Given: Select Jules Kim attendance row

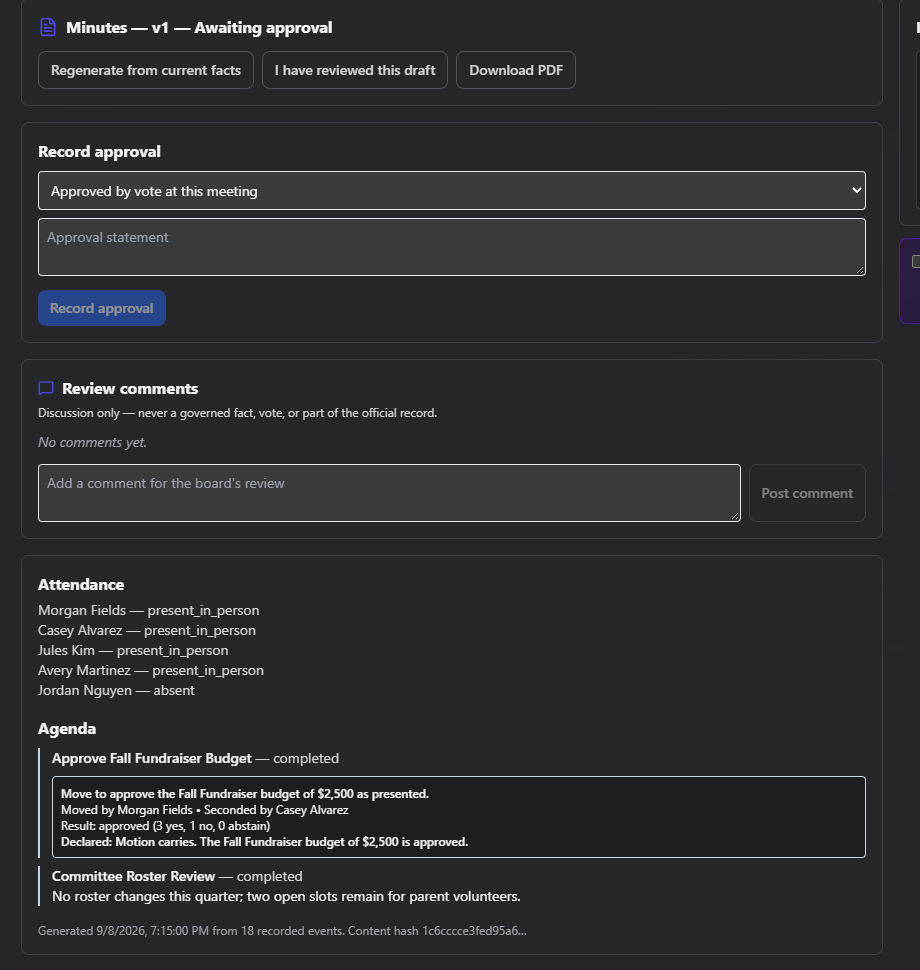Looking at the screenshot, I should (x=133, y=650).
